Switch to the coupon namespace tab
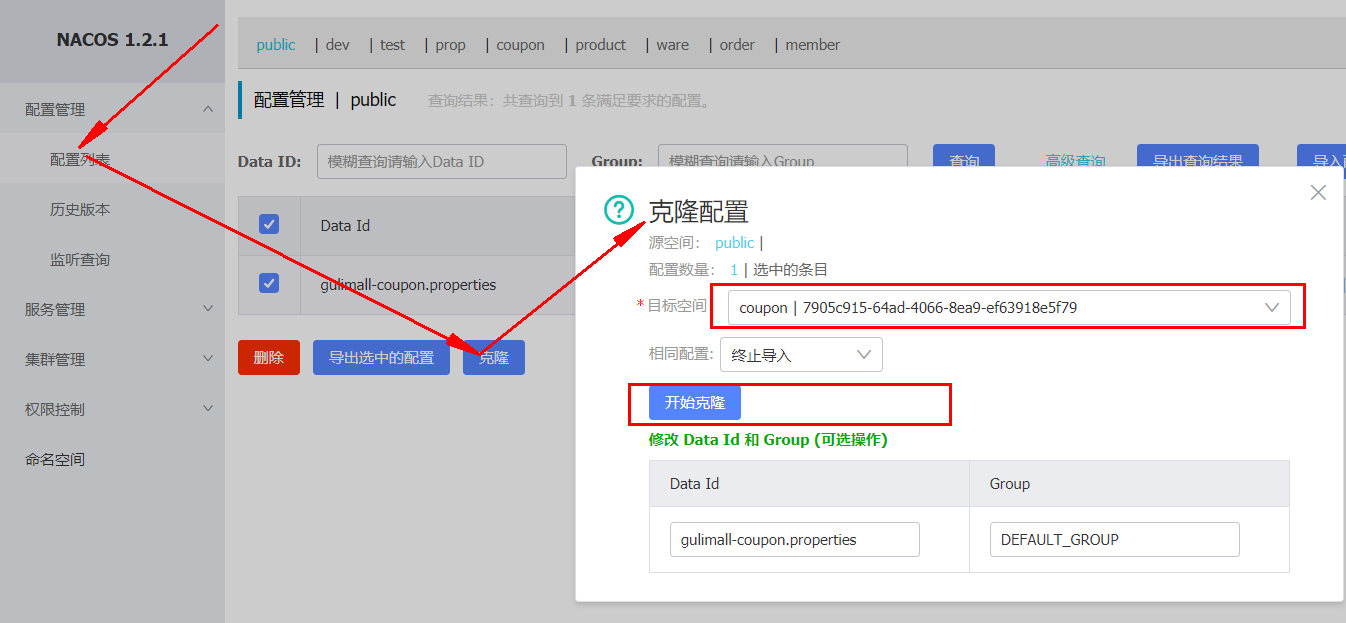Viewport: 1346px width, 623px height. pos(521,45)
